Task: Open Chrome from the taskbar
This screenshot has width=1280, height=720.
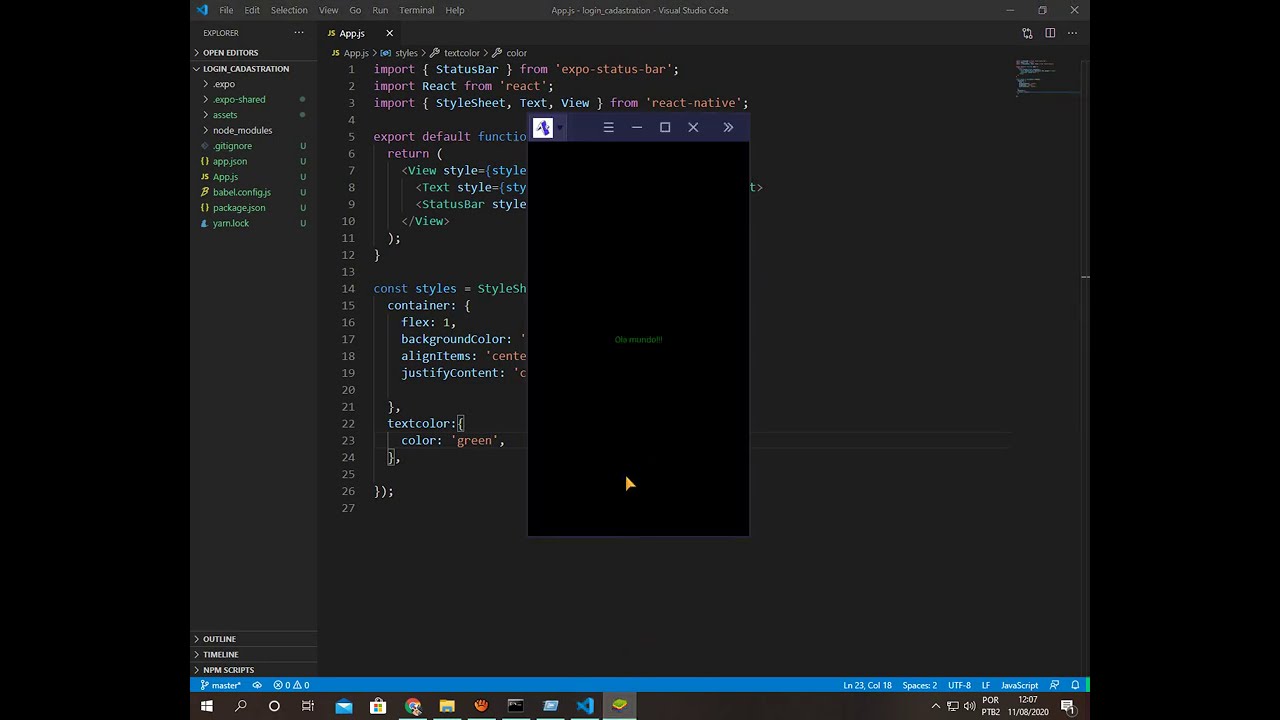Action: point(413,706)
